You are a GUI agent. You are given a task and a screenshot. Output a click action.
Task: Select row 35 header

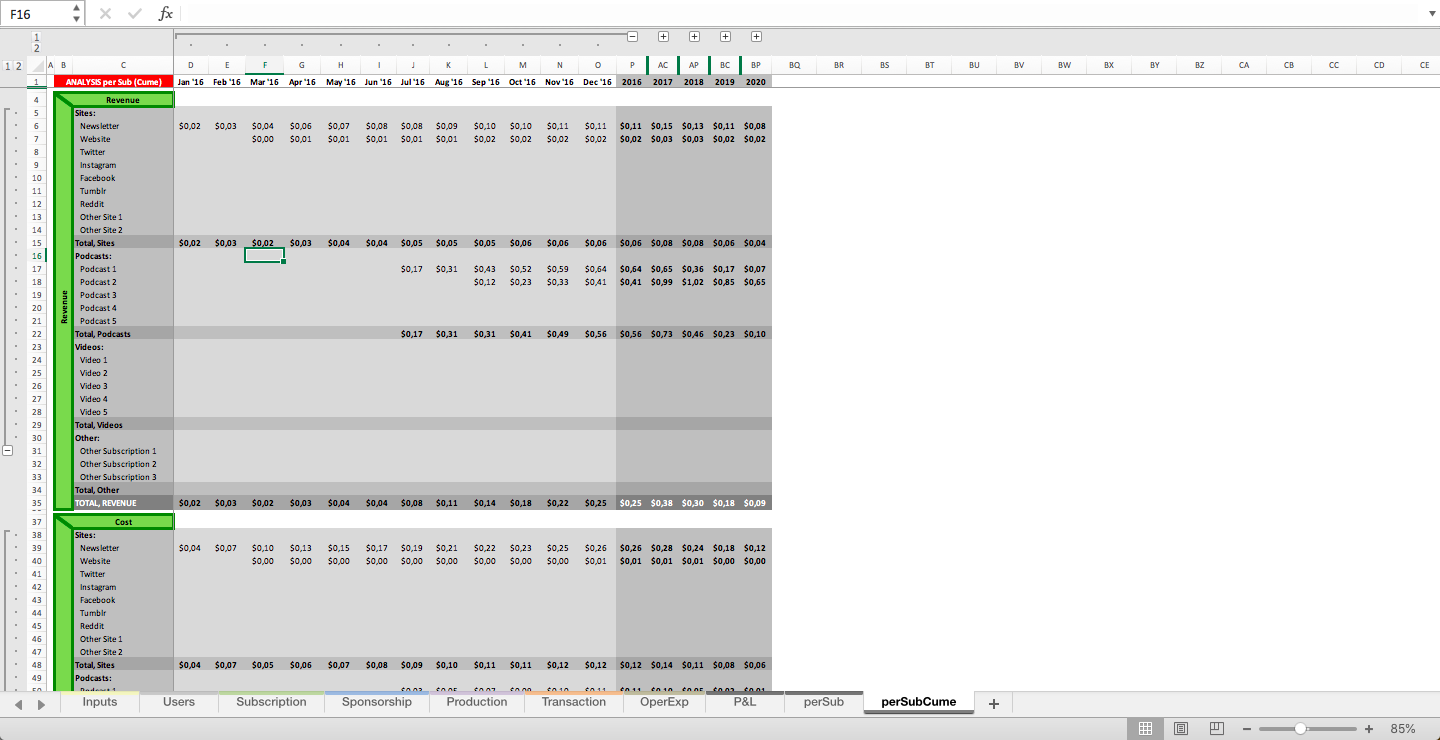tap(37, 503)
